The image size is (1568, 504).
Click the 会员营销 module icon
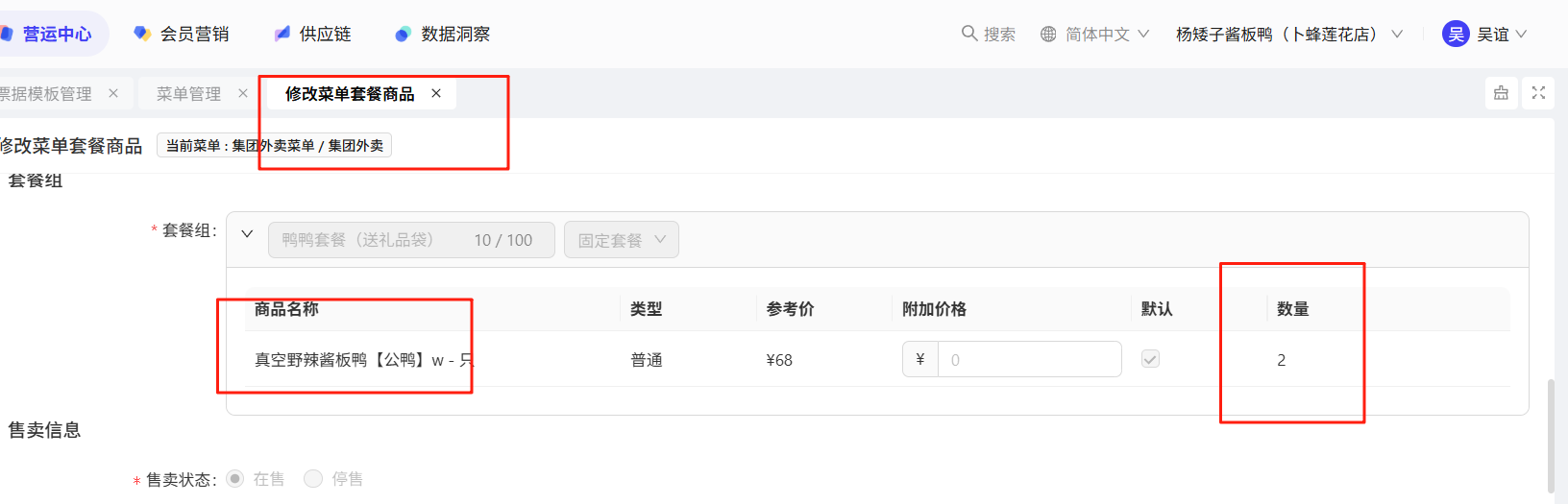(x=142, y=34)
